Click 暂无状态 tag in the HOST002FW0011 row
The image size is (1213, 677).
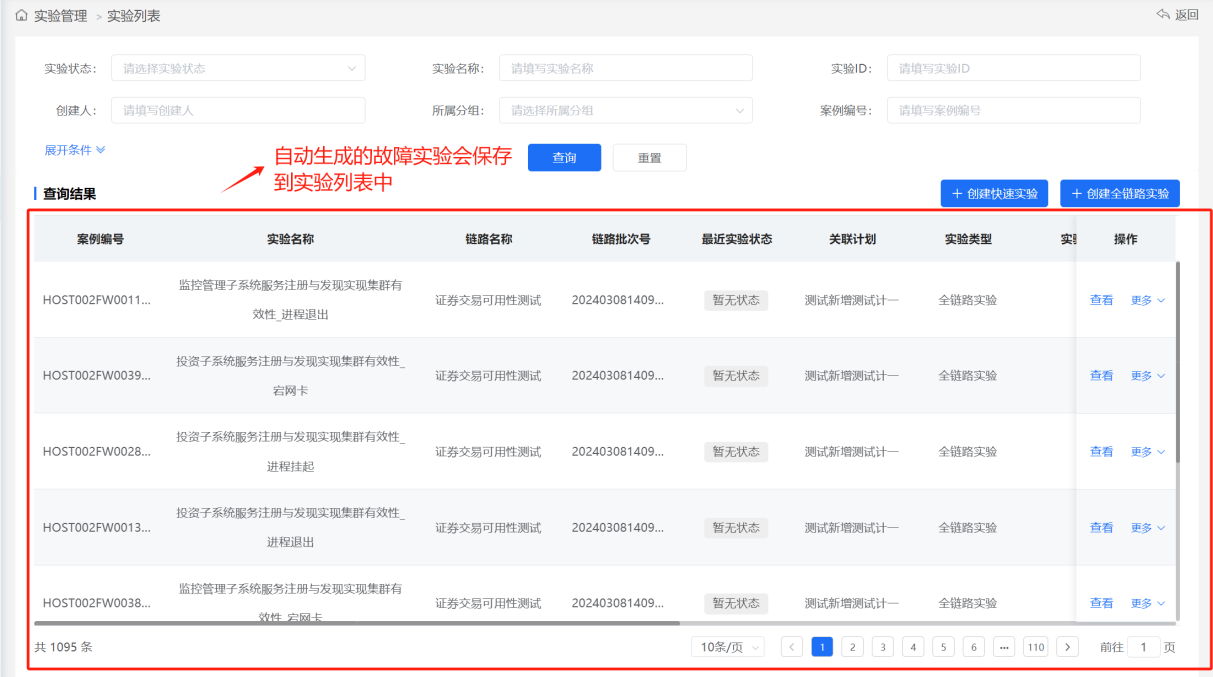pos(736,300)
